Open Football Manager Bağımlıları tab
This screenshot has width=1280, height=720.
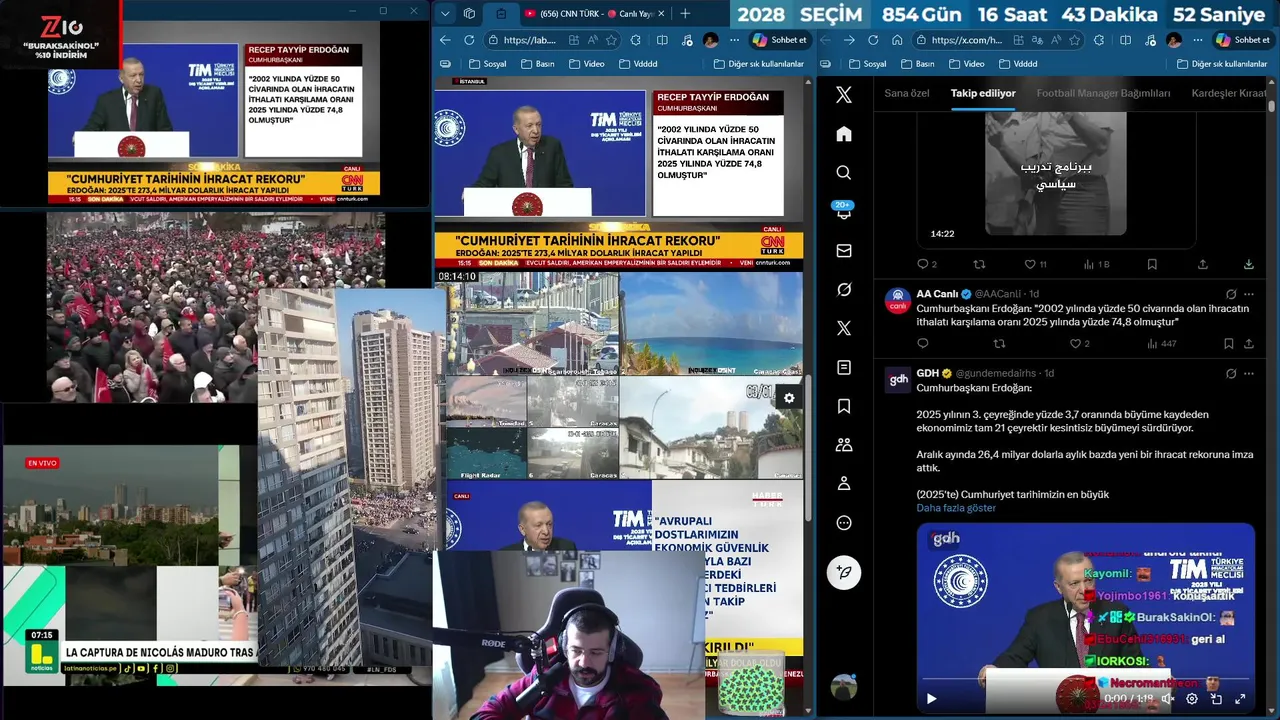[x=1103, y=93]
